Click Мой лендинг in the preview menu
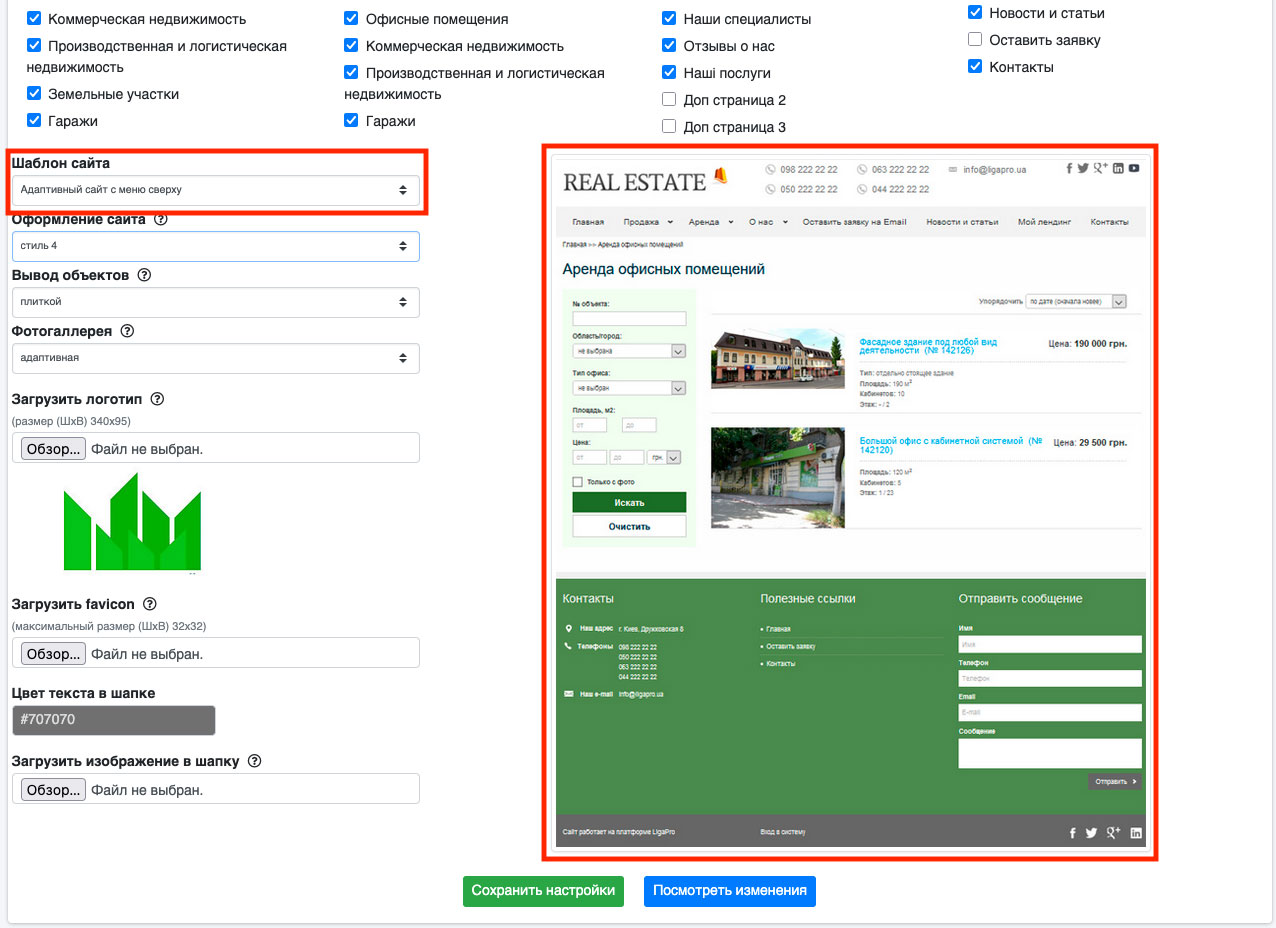This screenshot has height=928, width=1276. click(1044, 222)
